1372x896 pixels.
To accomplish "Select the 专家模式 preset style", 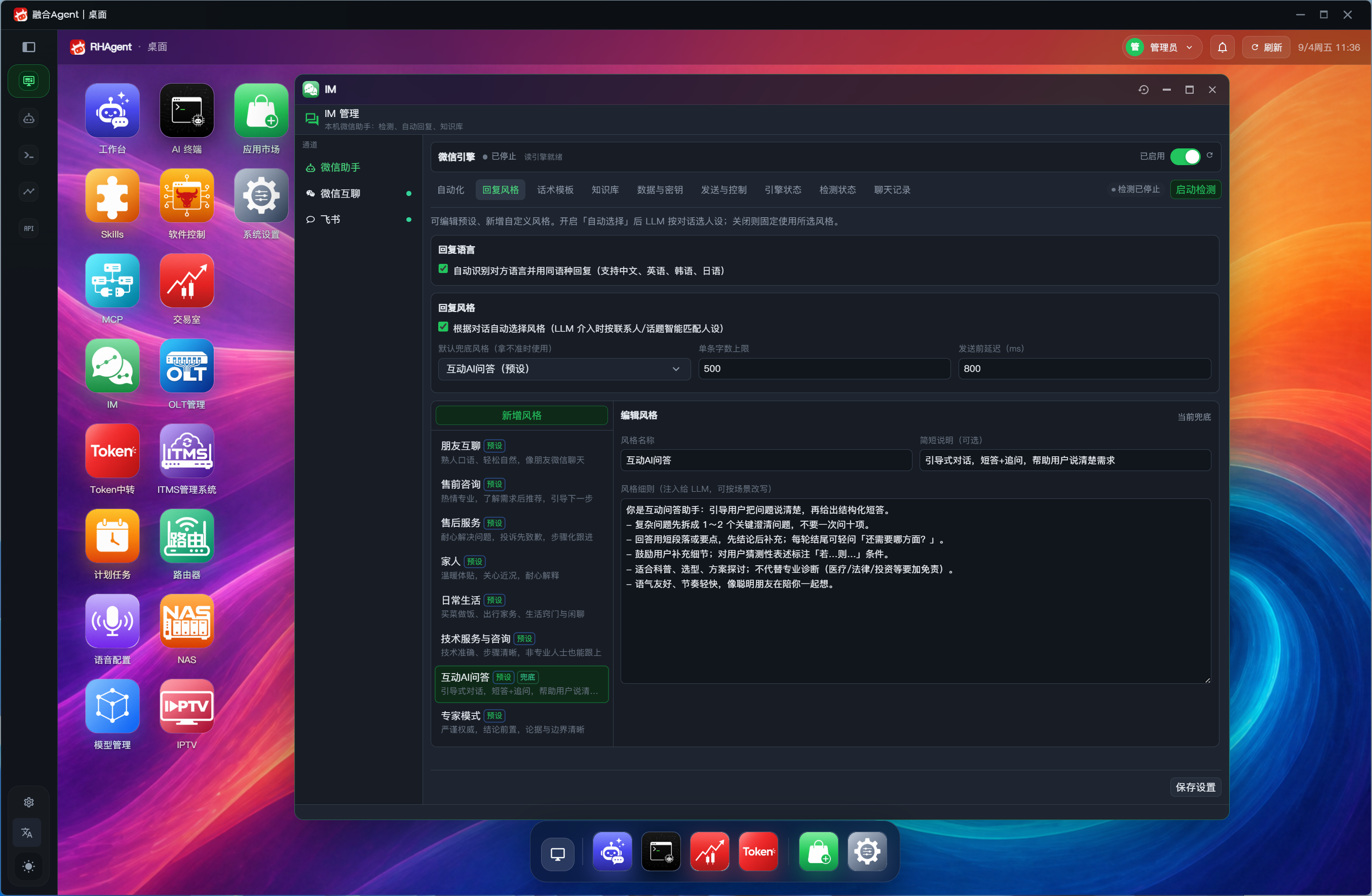I will coord(522,722).
